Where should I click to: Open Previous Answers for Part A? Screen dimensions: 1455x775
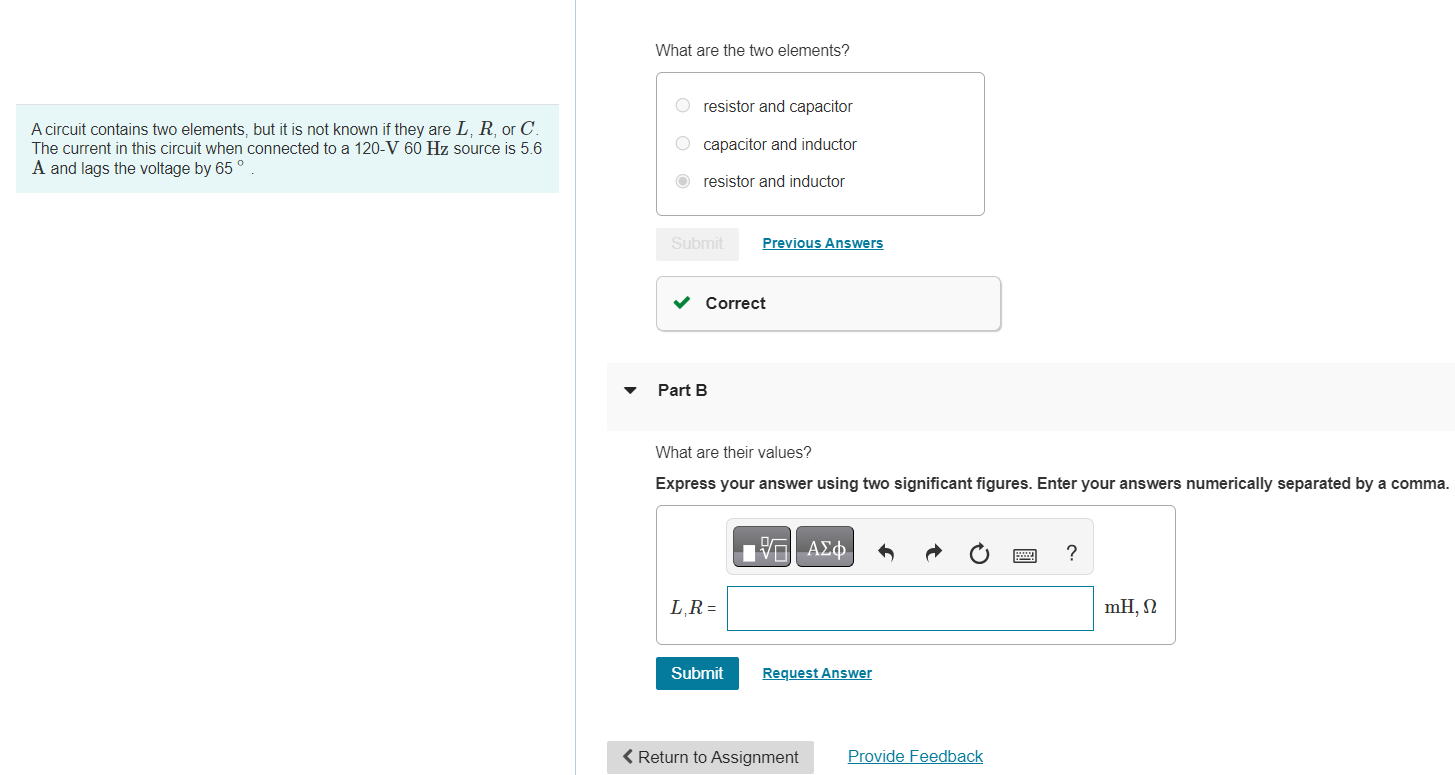click(822, 242)
